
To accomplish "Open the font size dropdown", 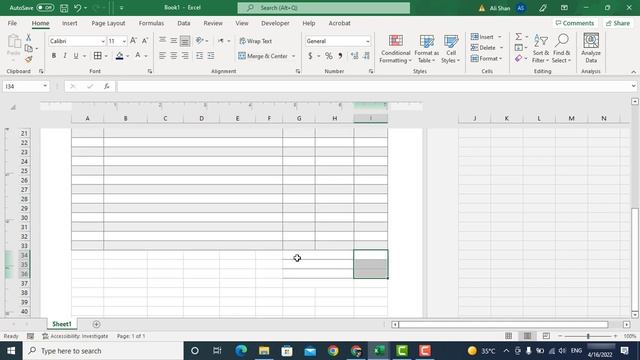I will point(124,41).
